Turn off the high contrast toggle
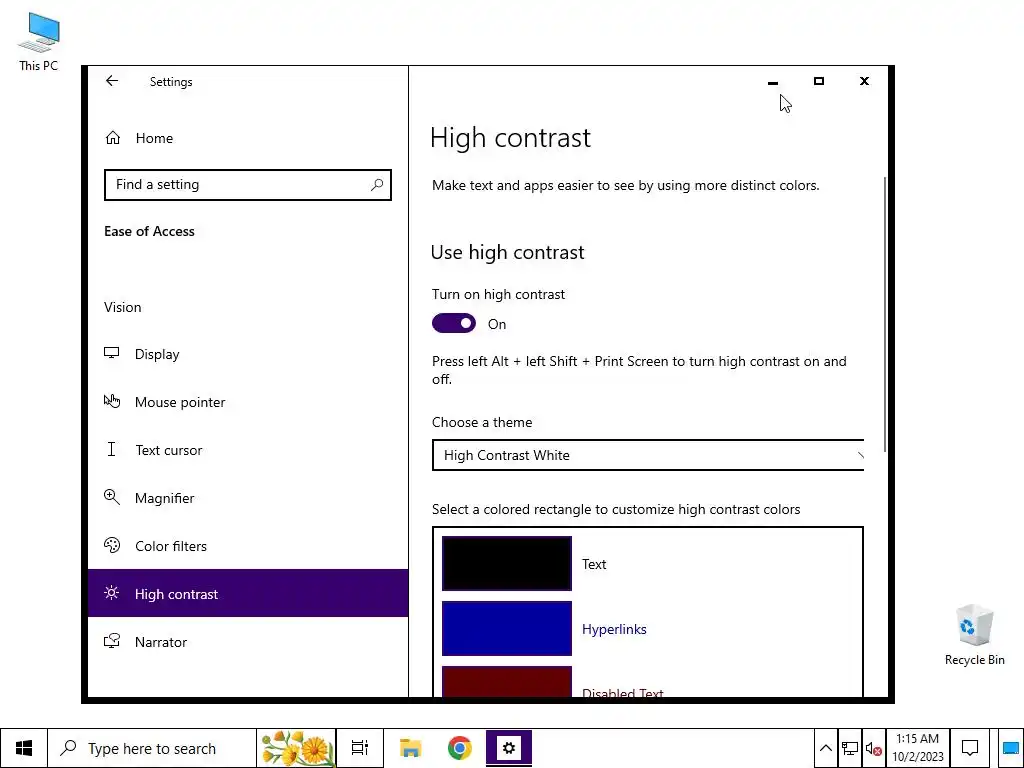Viewport: 1024px width, 768px height. click(454, 323)
